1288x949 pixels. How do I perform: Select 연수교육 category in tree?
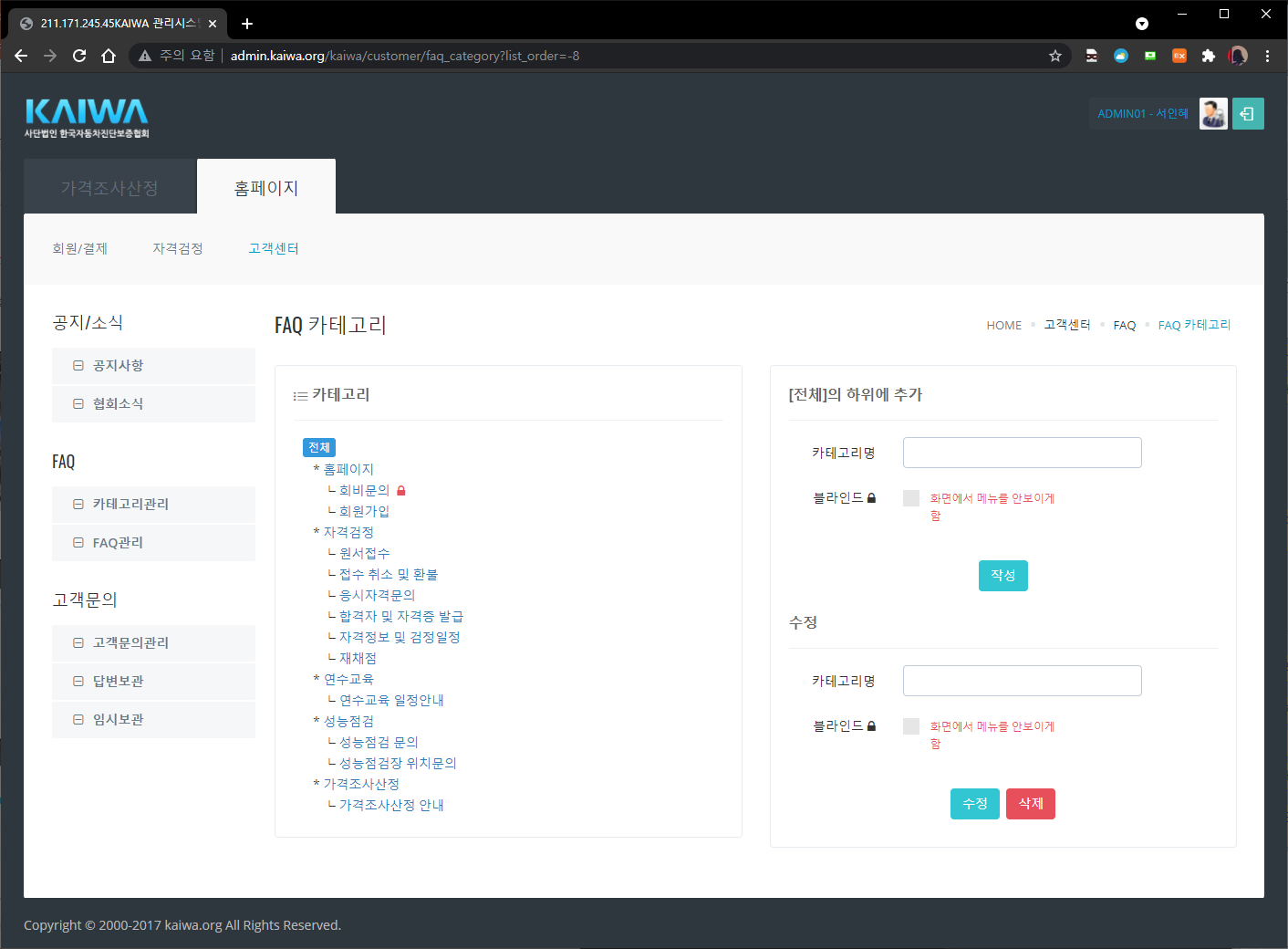348,679
